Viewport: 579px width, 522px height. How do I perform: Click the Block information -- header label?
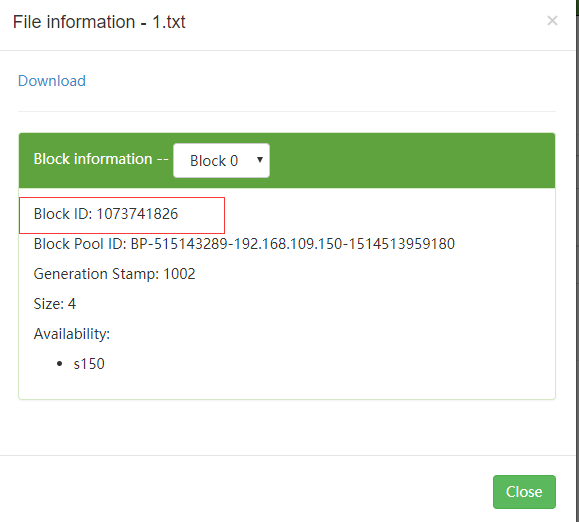(x=101, y=159)
